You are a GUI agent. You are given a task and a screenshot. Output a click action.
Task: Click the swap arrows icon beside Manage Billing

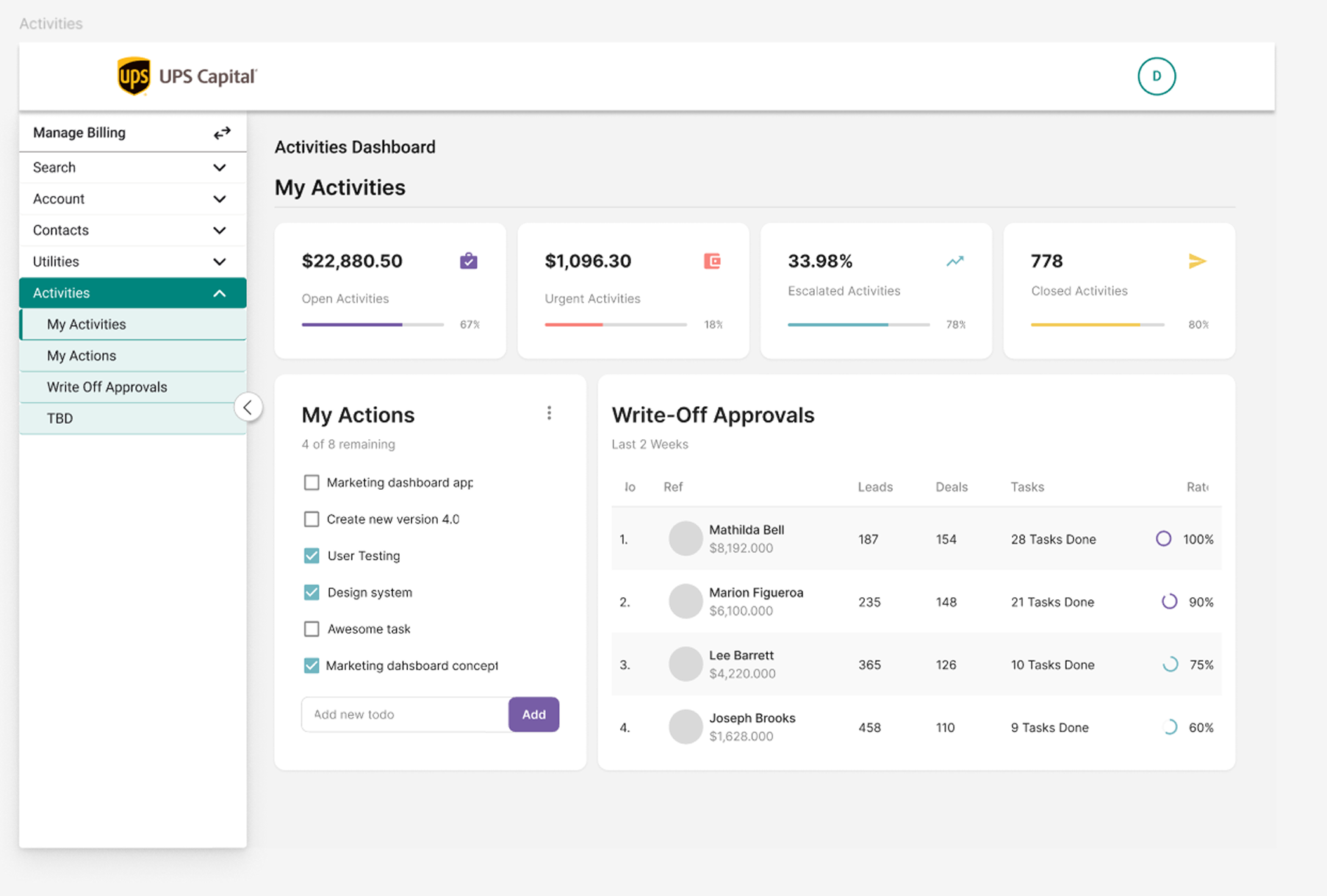pyautogui.click(x=222, y=133)
